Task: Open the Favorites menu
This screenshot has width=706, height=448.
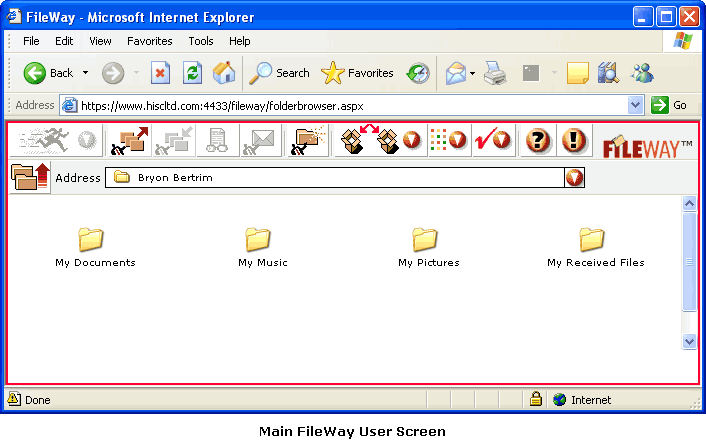Action: tap(149, 41)
